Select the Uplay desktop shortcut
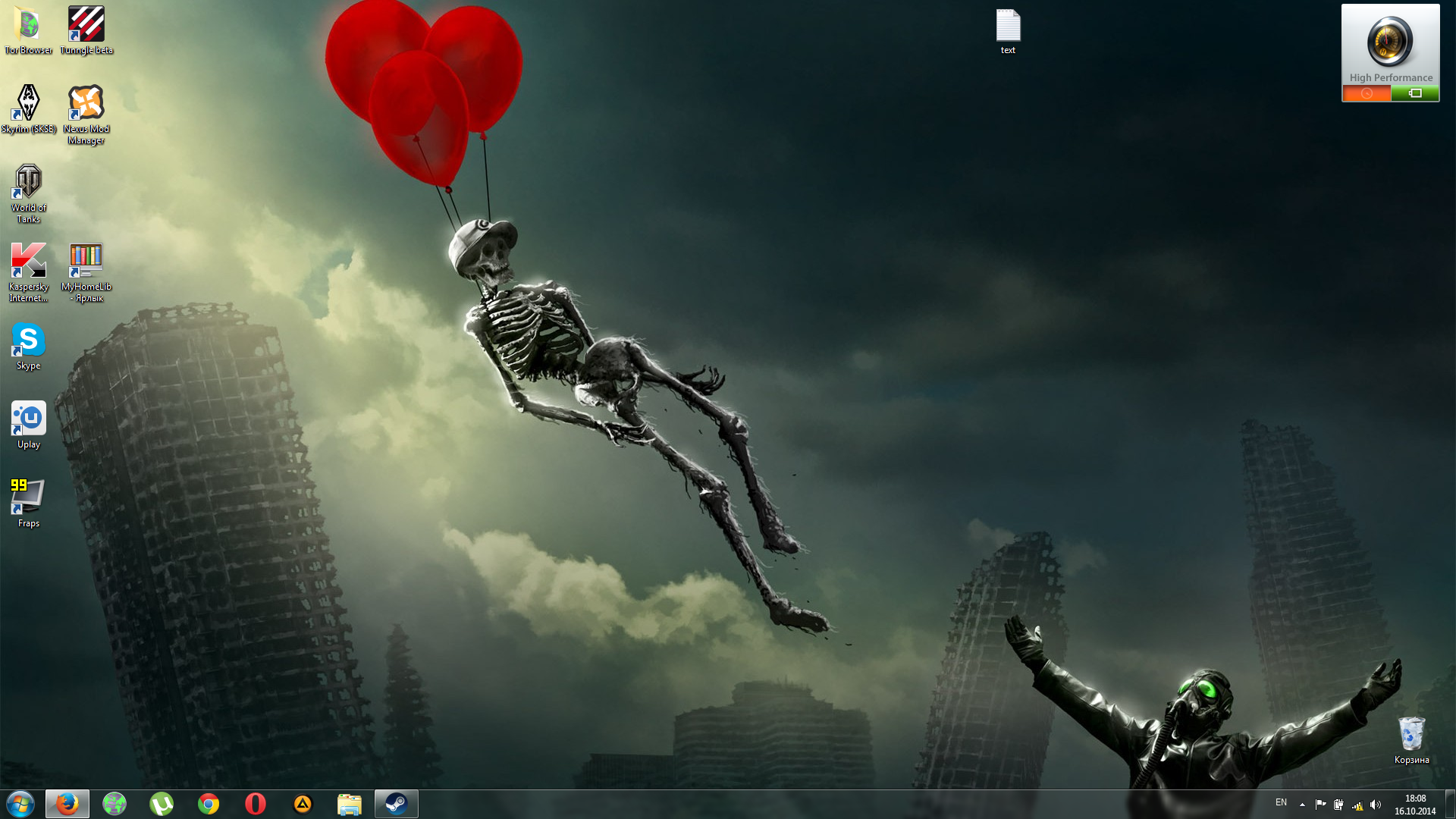Image resolution: width=1456 pixels, height=819 pixels. [28, 425]
